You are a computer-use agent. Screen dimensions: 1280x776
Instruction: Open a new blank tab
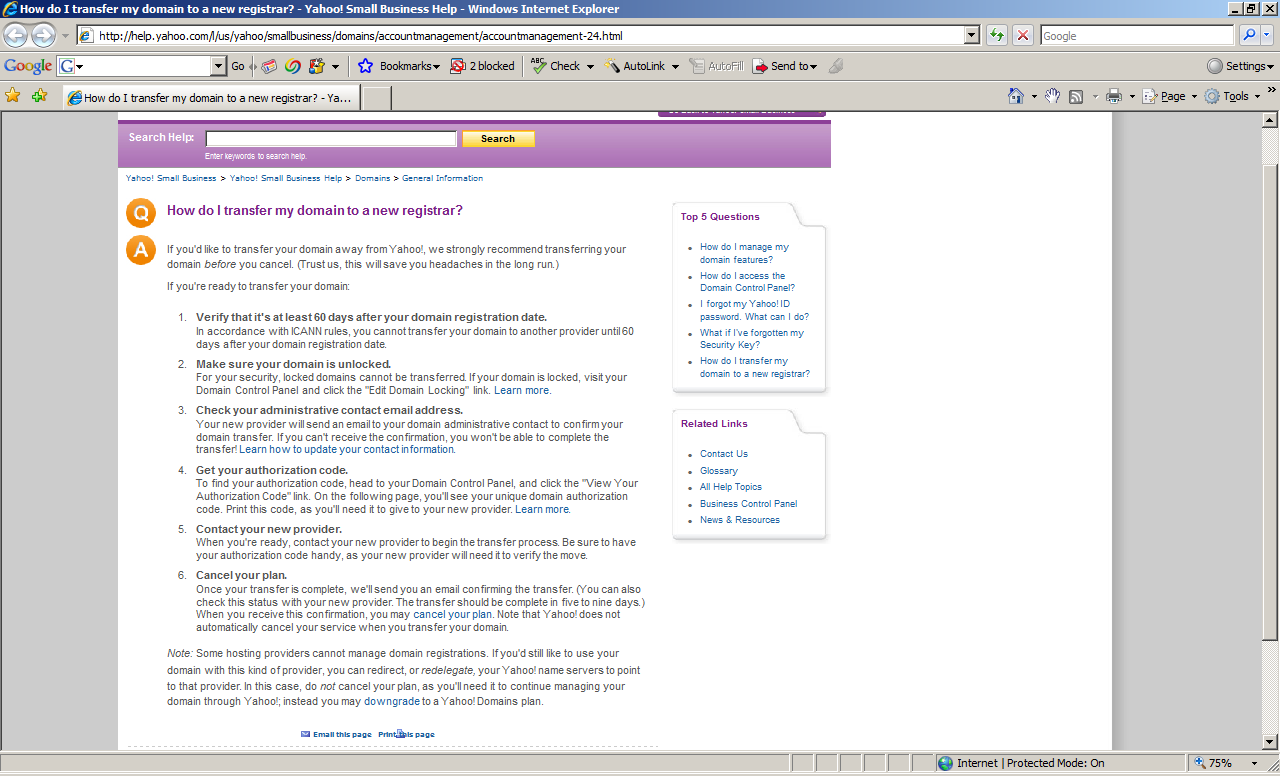pos(376,98)
